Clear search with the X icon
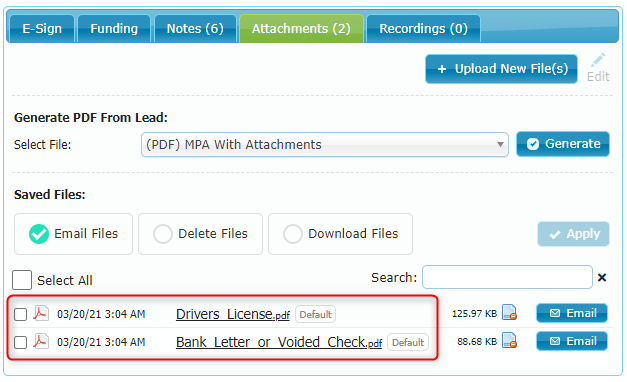This screenshot has width=627, height=382. (x=602, y=277)
